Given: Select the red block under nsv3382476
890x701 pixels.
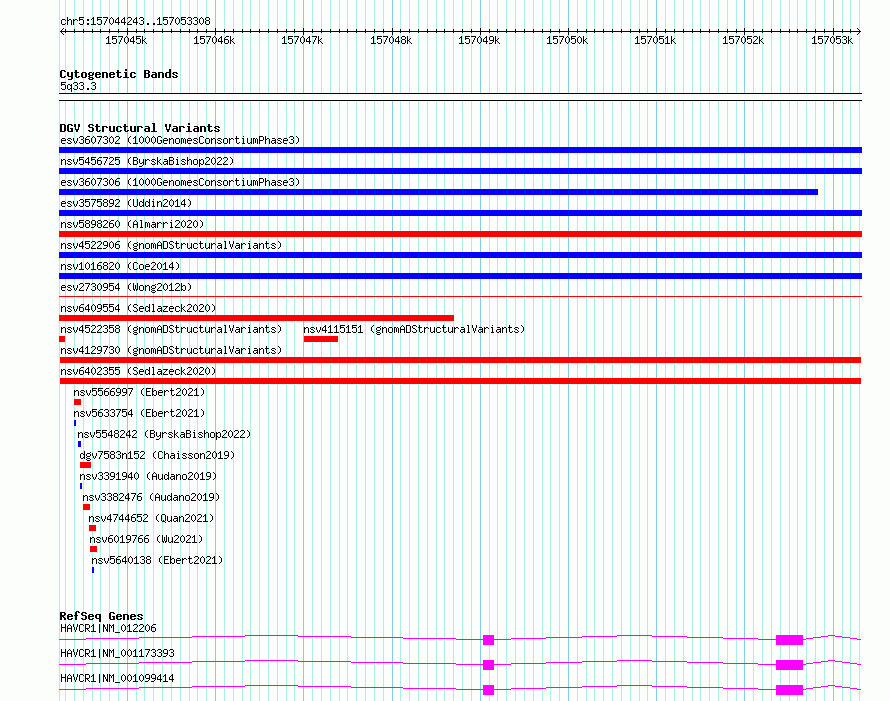Looking at the screenshot, I should point(86,507).
